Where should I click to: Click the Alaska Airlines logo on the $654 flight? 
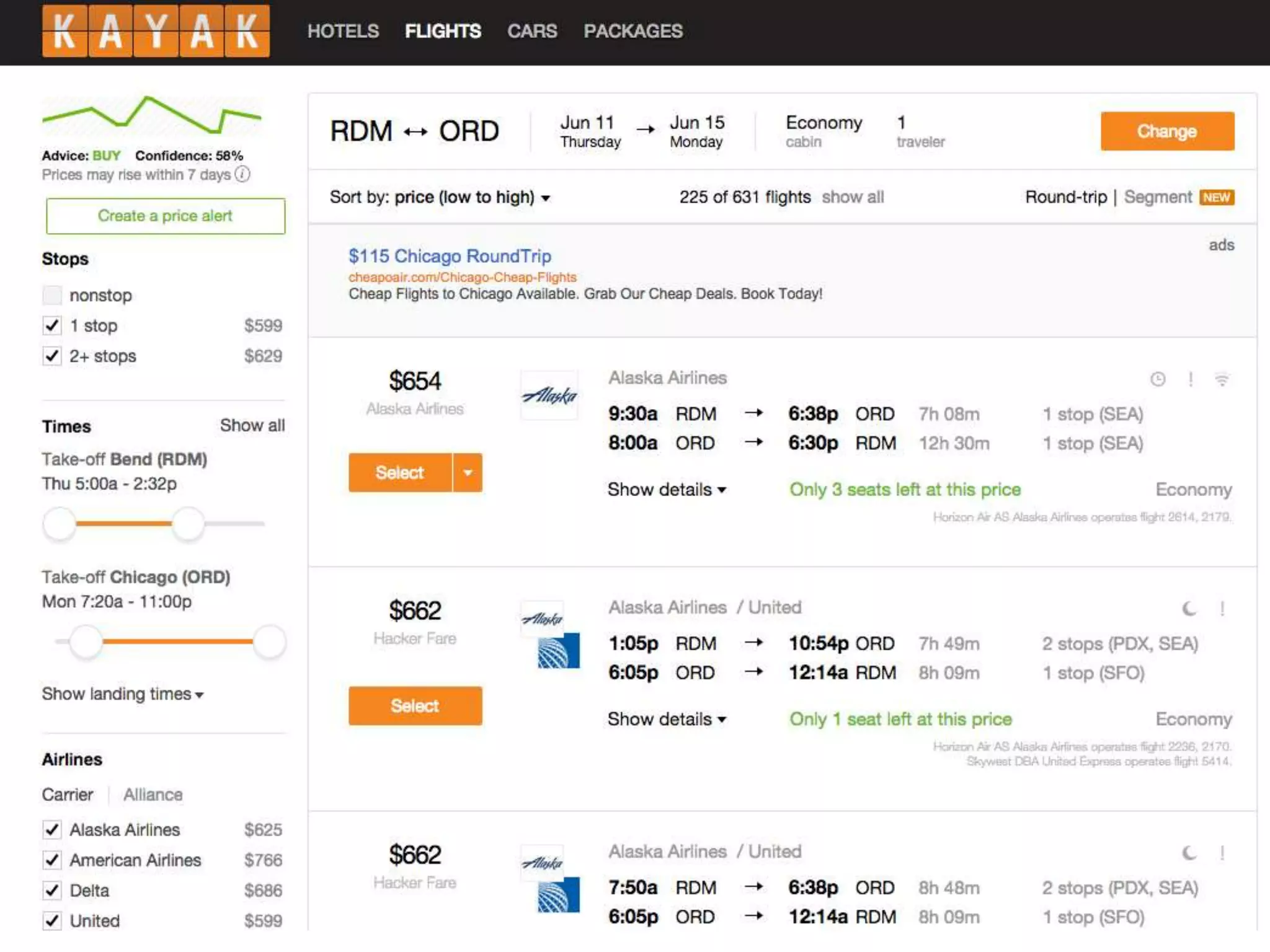pyautogui.click(x=549, y=396)
